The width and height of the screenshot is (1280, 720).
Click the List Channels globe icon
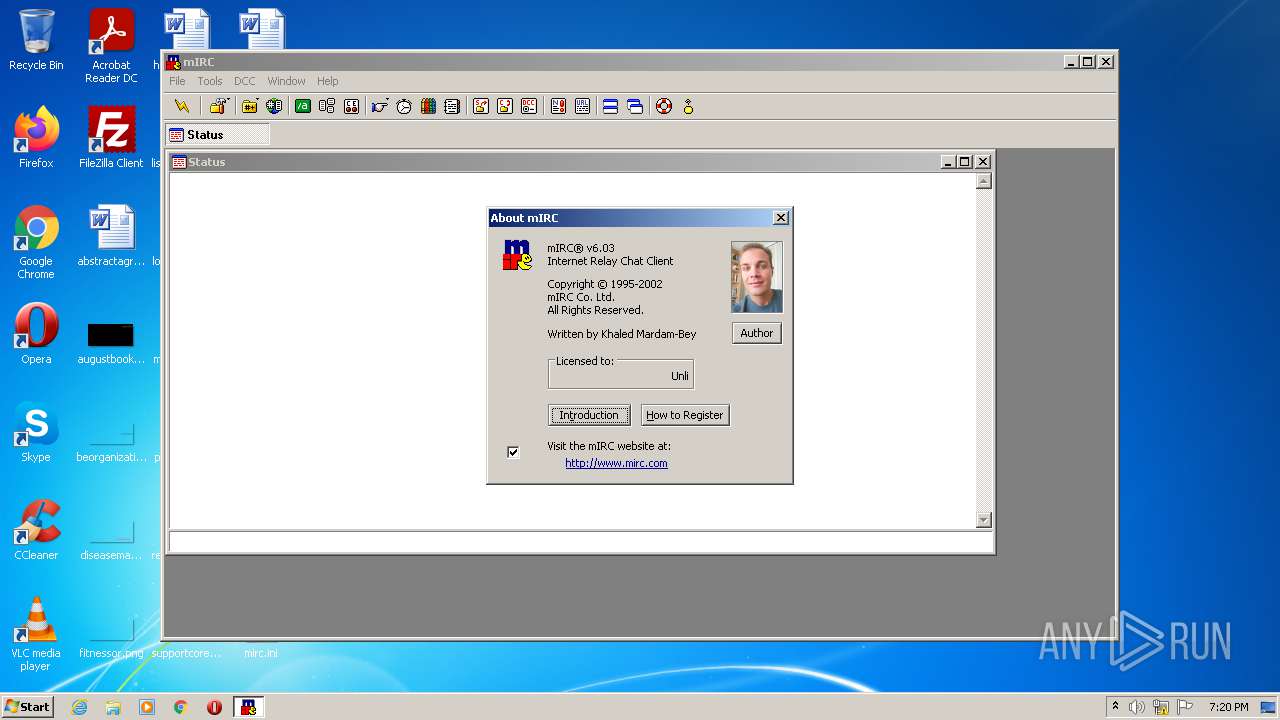[x=274, y=106]
